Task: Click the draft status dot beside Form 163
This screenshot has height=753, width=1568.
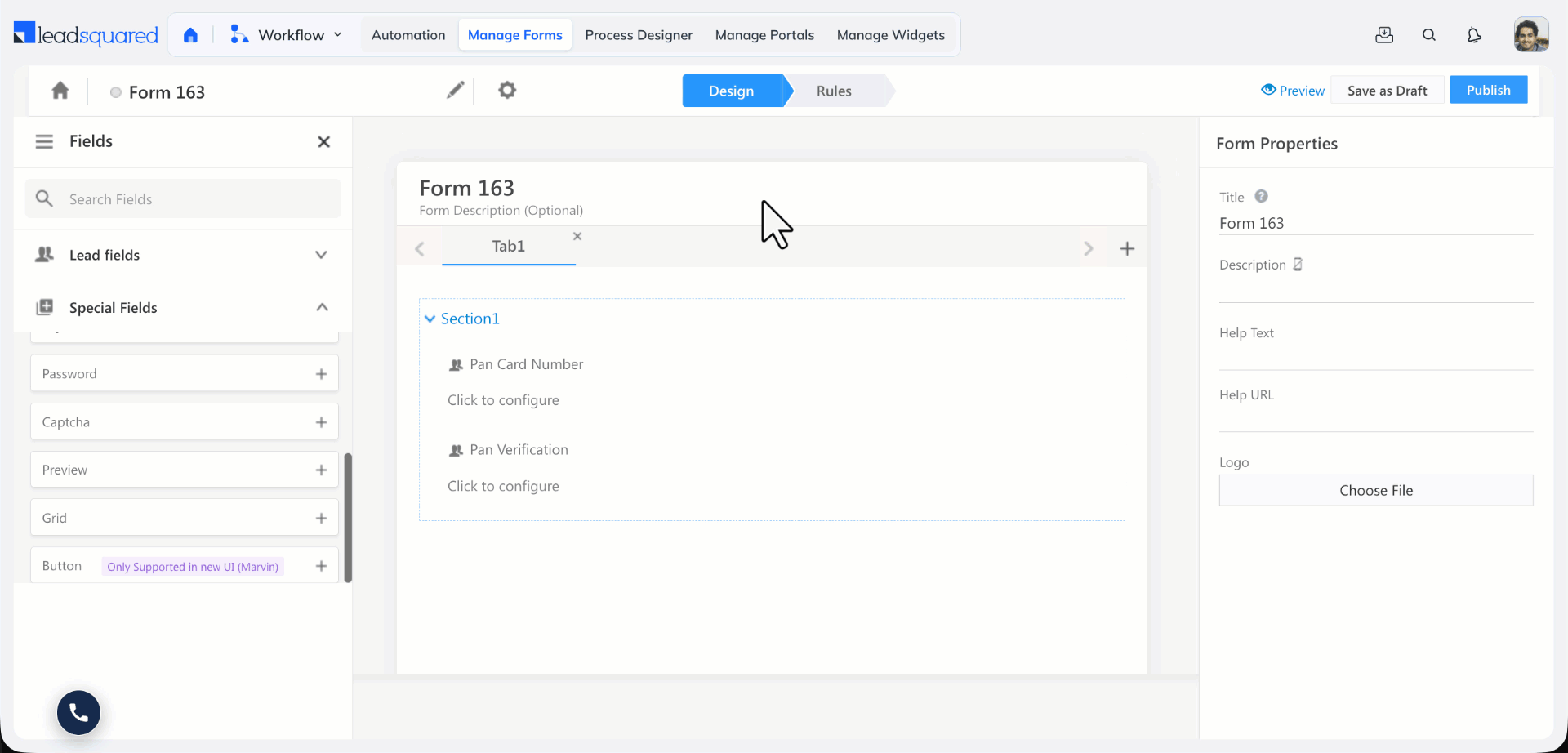Action: coord(116,92)
